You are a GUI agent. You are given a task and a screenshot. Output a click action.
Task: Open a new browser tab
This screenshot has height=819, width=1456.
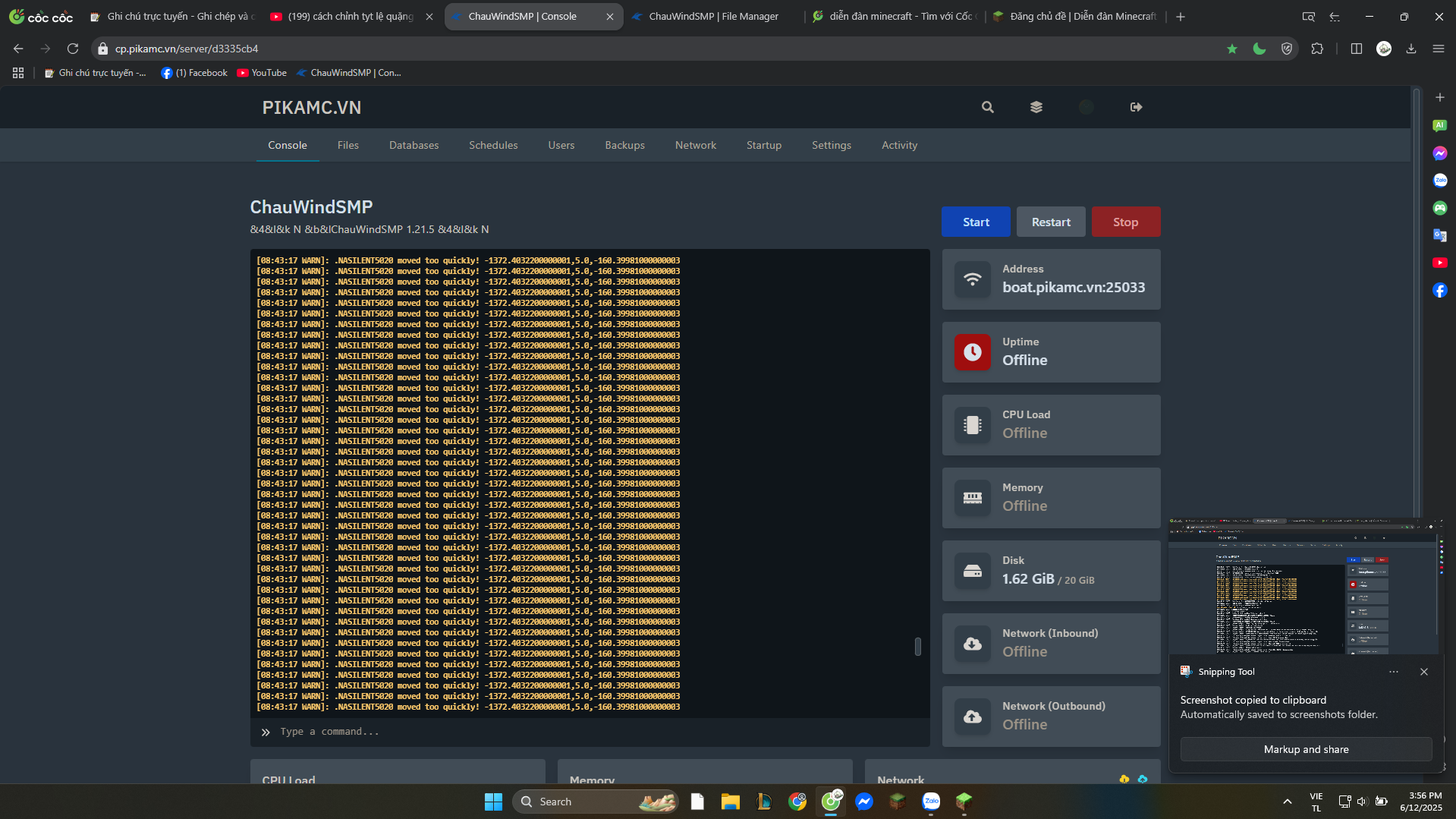1181,17
